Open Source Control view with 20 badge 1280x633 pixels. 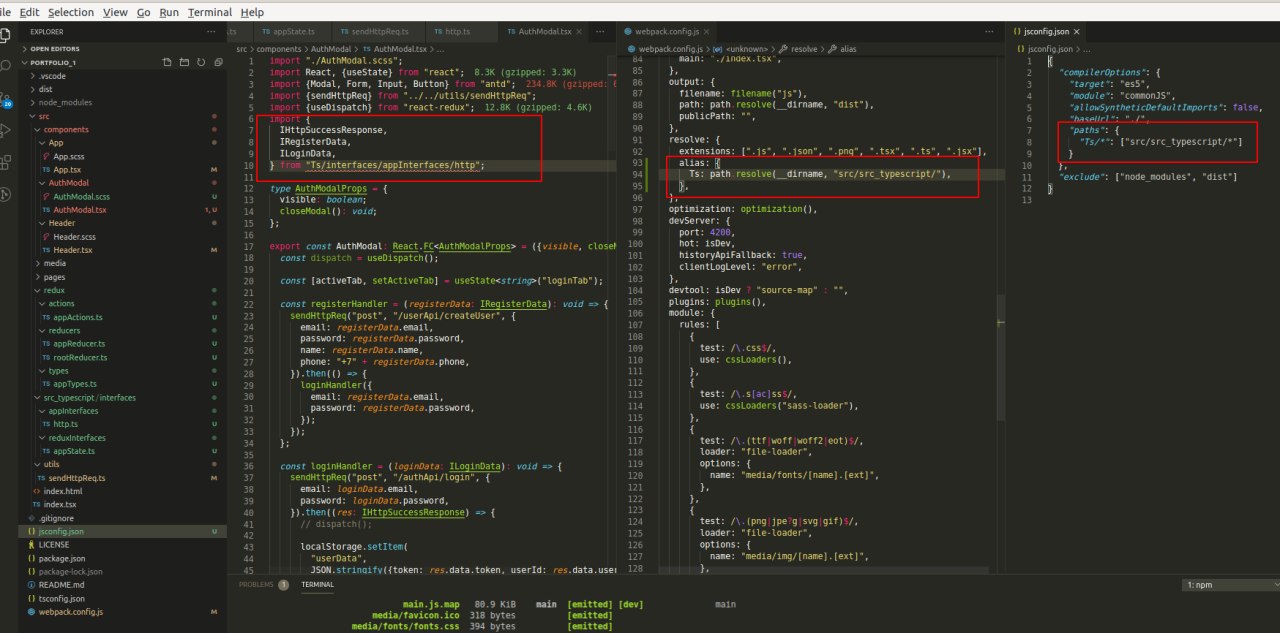point(7,98)
